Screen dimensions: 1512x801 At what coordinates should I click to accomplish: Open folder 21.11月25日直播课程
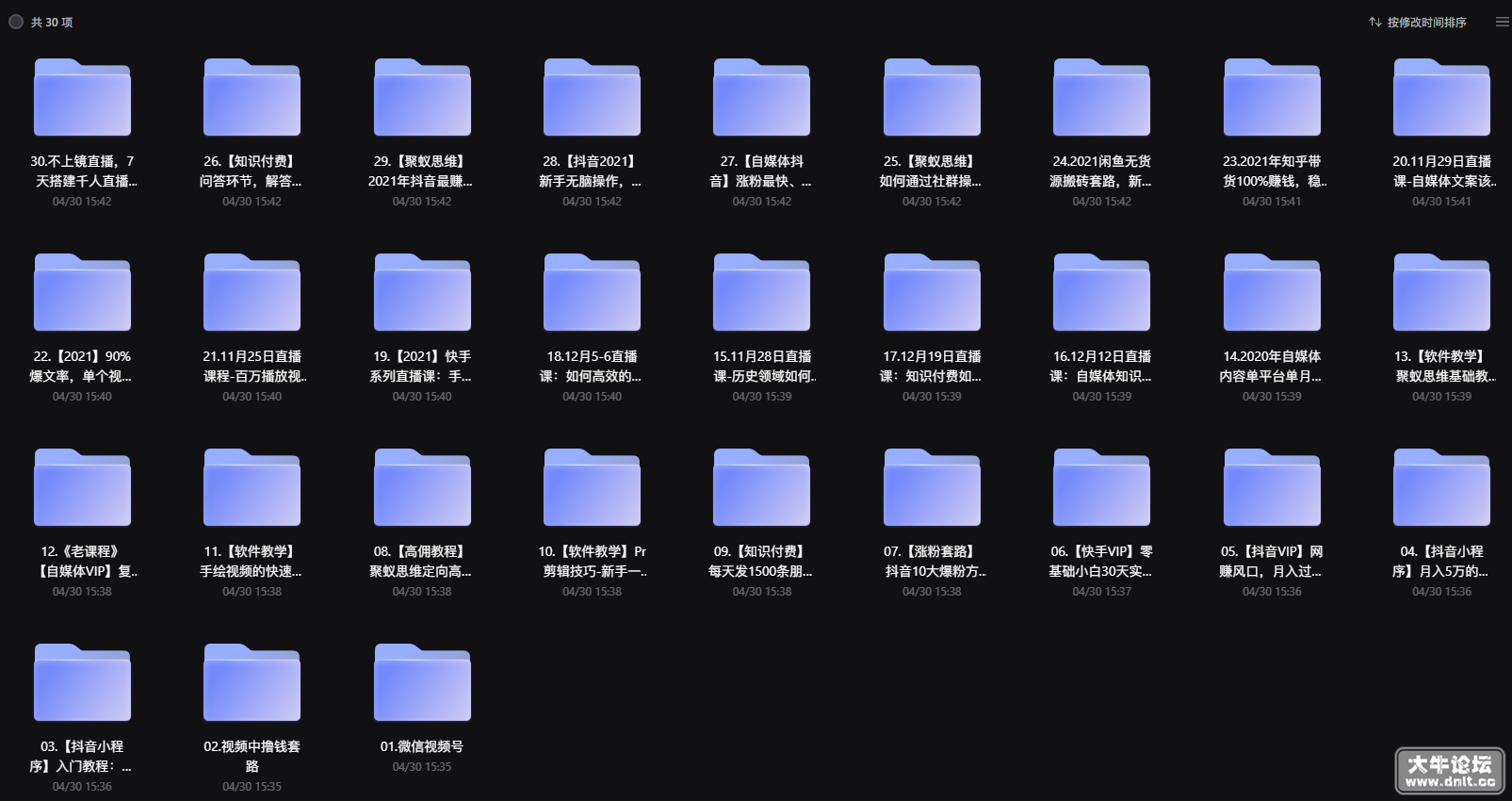tap(252, 292)
